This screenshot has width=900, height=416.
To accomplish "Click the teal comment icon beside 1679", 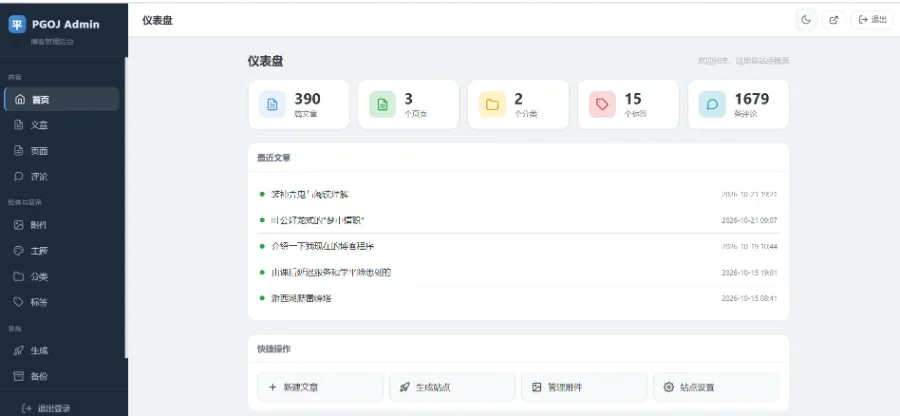I will (x=712, y=104).
